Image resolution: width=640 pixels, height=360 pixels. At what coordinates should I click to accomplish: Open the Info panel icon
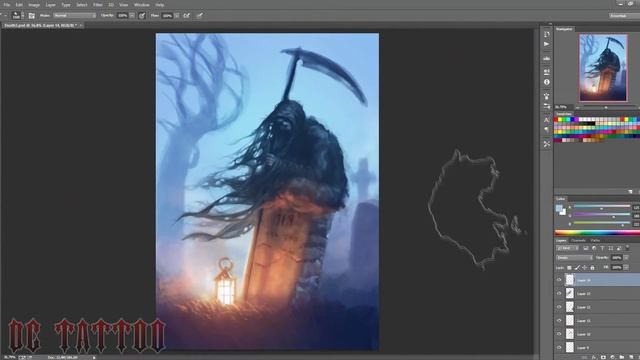click(x=547, y=82)
